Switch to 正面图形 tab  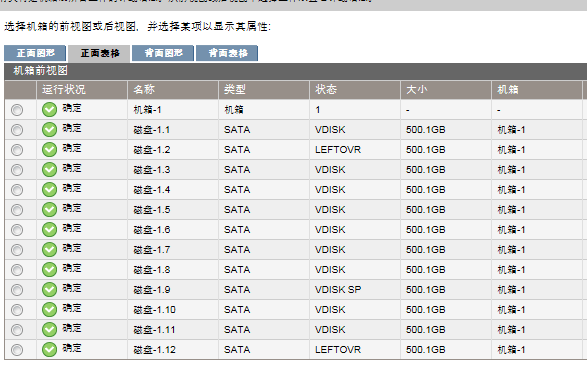click(x=35, y=53)
